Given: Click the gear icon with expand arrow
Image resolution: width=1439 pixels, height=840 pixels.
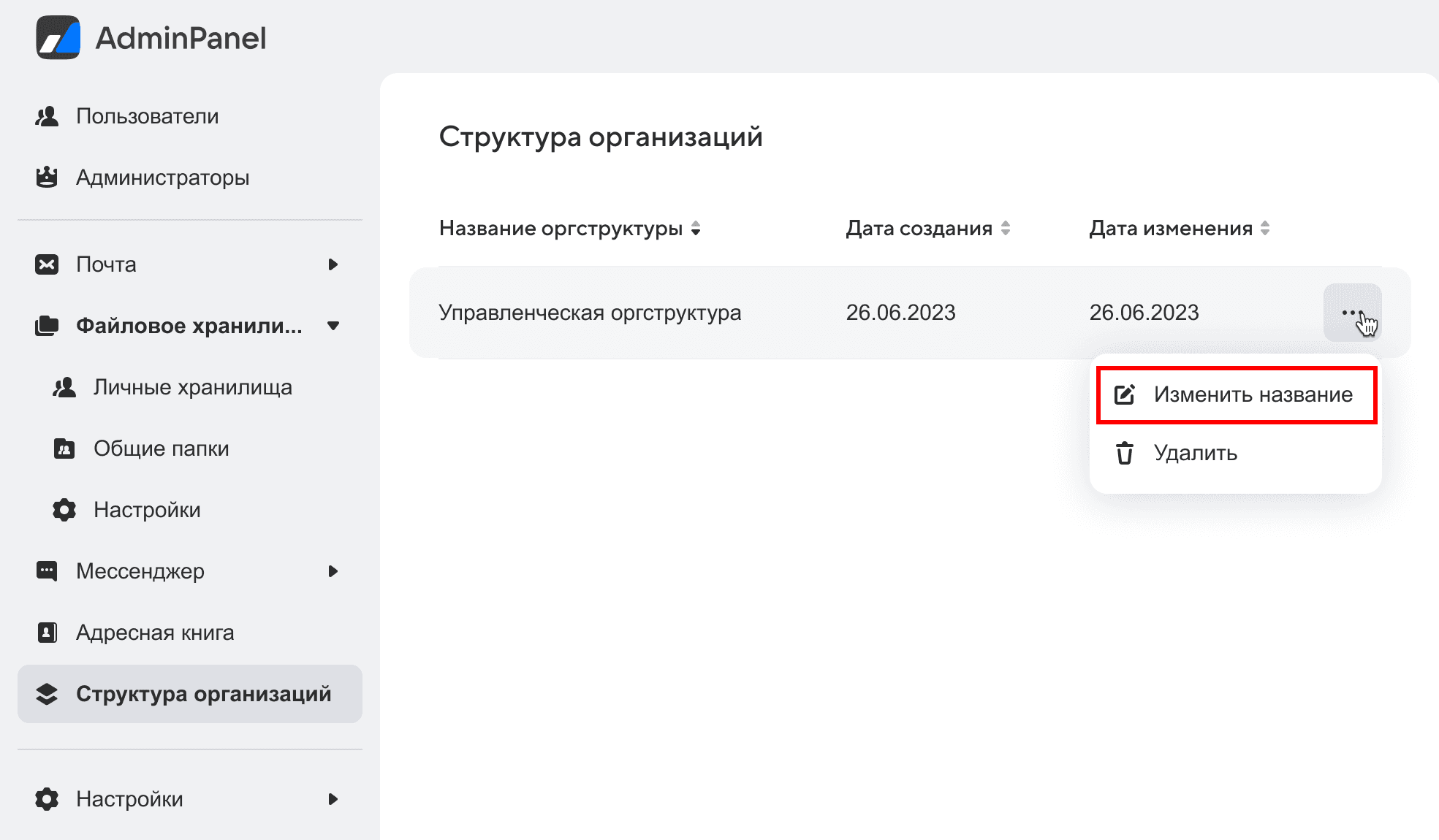Looking at the screenshot, I should (47, 799).
